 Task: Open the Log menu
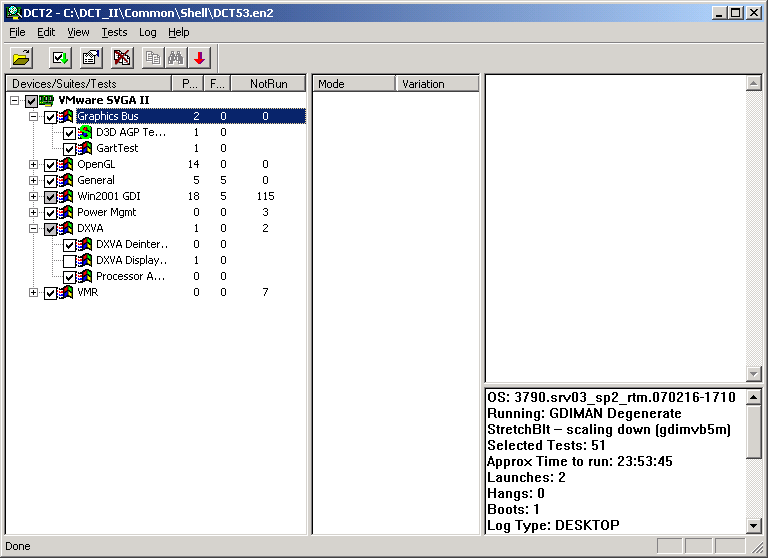coord(147,32)
